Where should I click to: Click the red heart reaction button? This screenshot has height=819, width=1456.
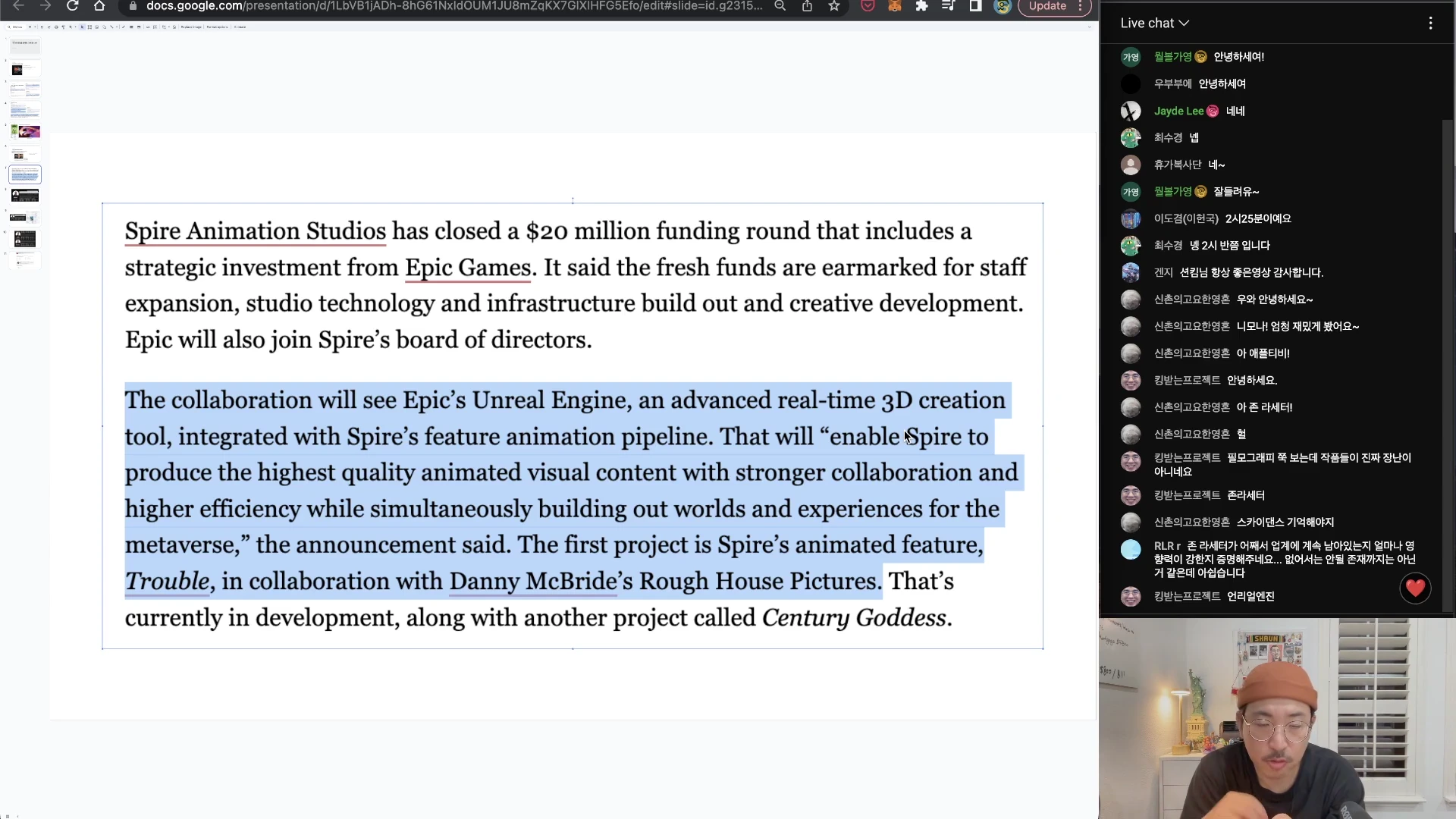(1415, 588)
